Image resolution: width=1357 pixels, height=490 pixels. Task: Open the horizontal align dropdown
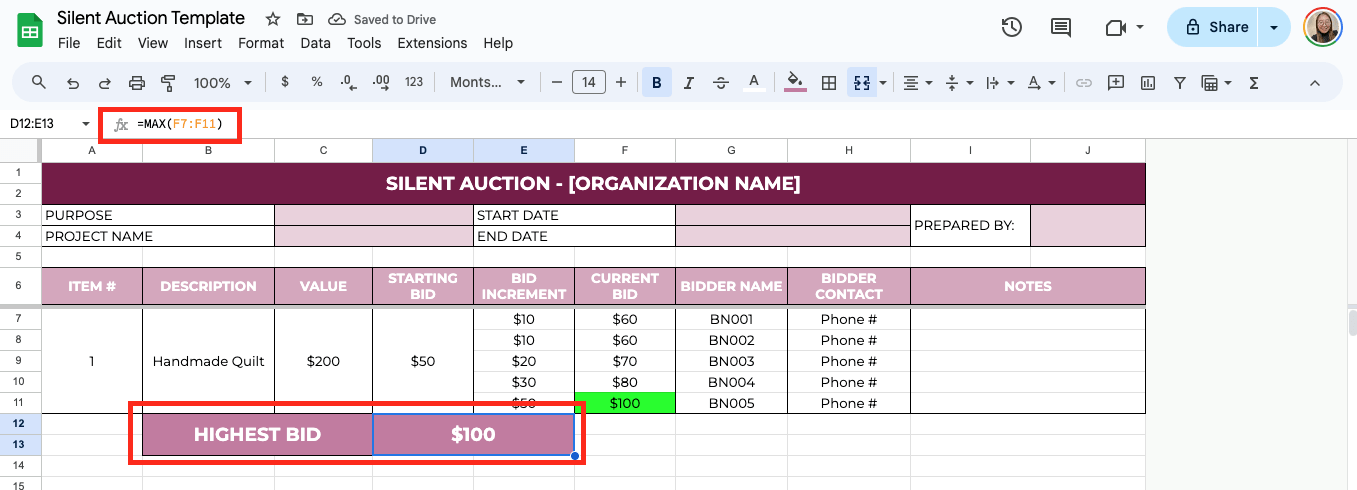pos(917,83)
